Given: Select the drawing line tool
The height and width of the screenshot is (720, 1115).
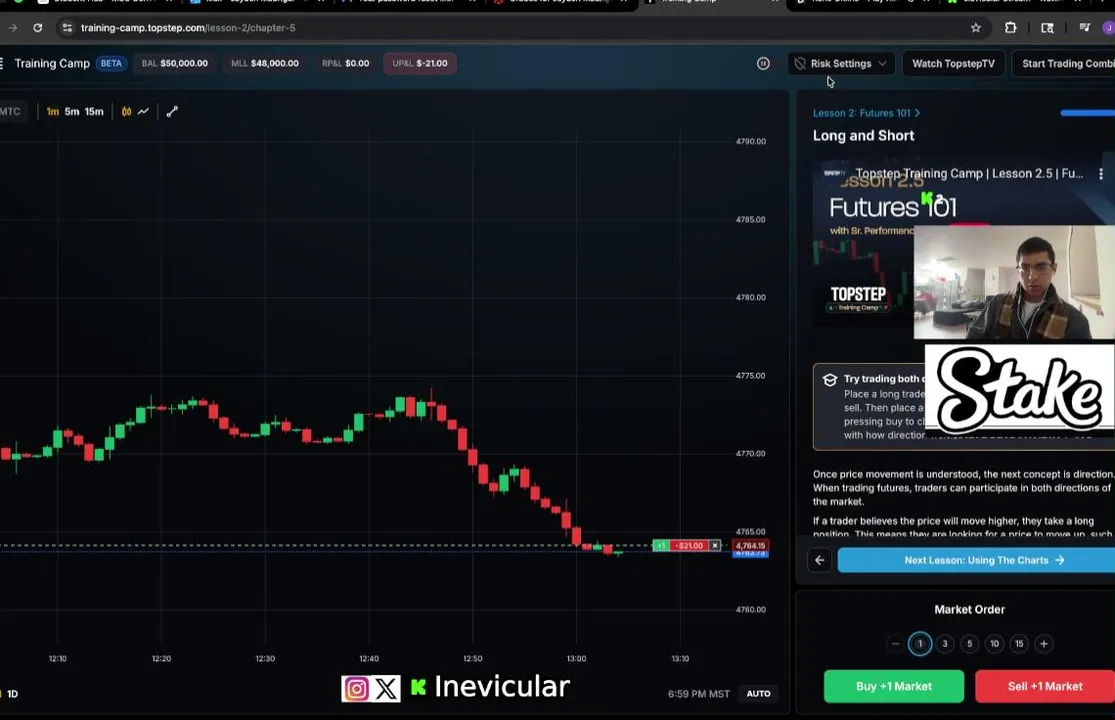Looking at the screenshot, I should click(x=172, y=112).
